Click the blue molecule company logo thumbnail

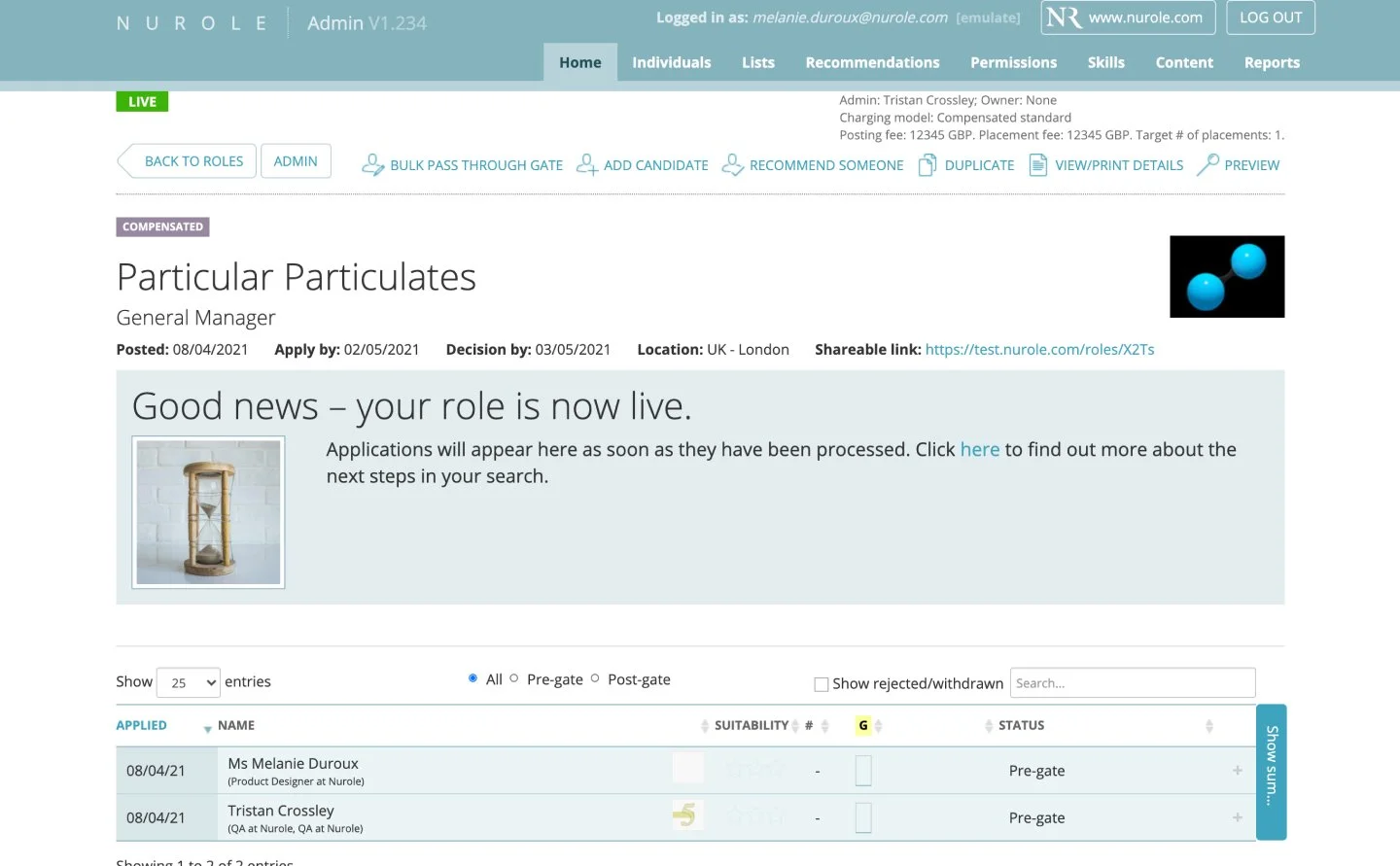coord(1227,276)
